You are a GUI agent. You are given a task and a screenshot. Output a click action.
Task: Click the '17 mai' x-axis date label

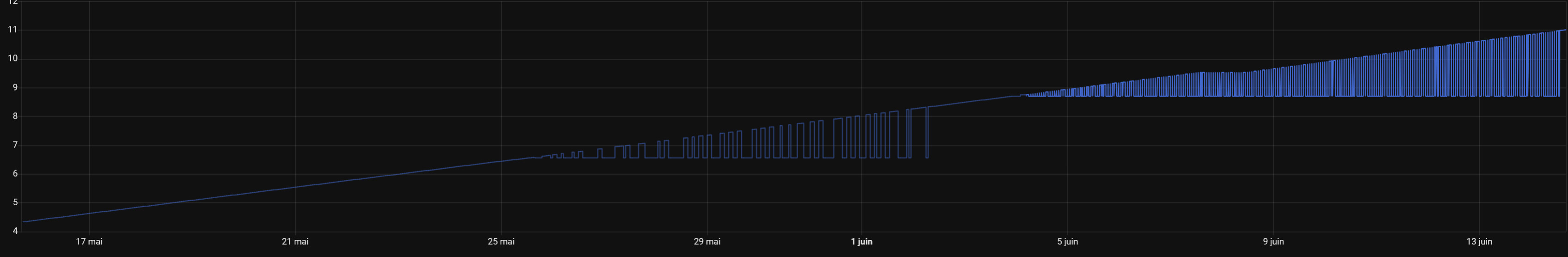coord(89,242)
